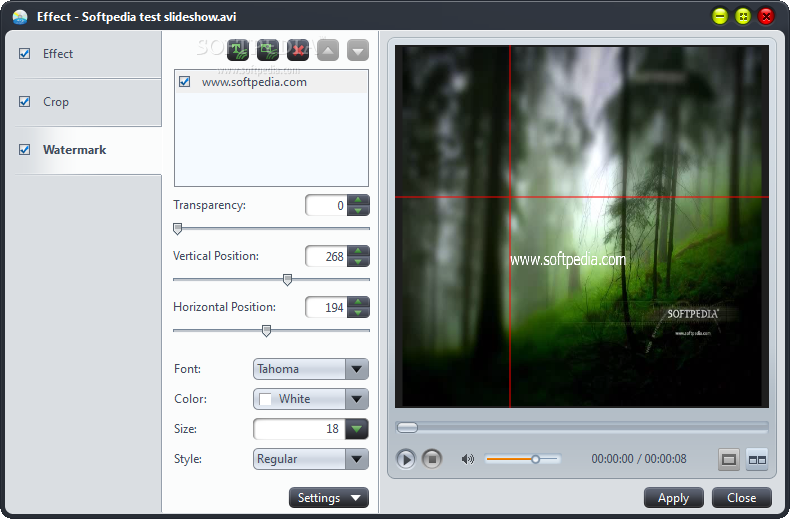Screen dimensions: 790x519
Task: Click the watermark text in video preview
Action: coord(568,260)
